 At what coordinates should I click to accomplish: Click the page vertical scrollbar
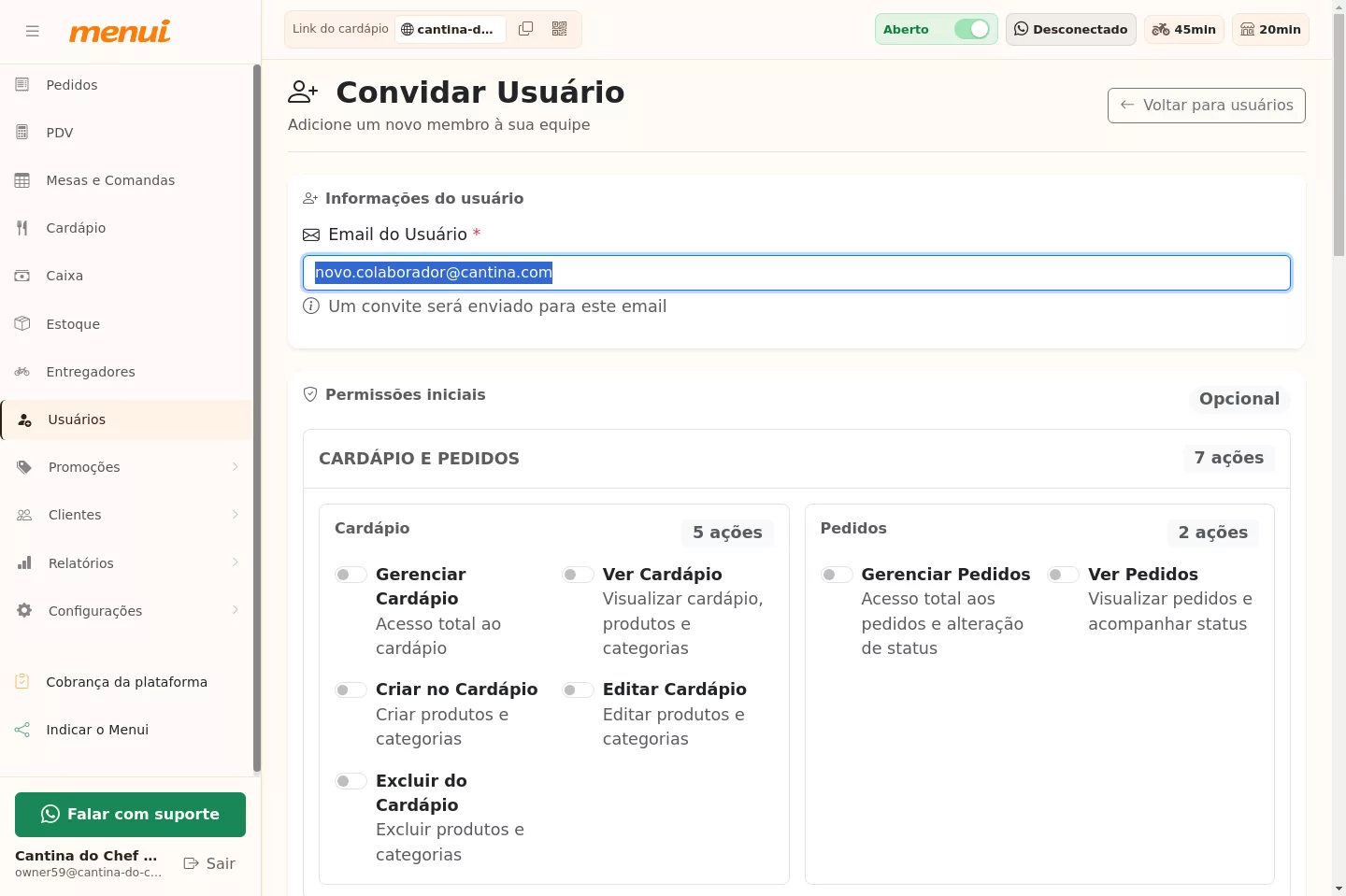coord(1339,135)
